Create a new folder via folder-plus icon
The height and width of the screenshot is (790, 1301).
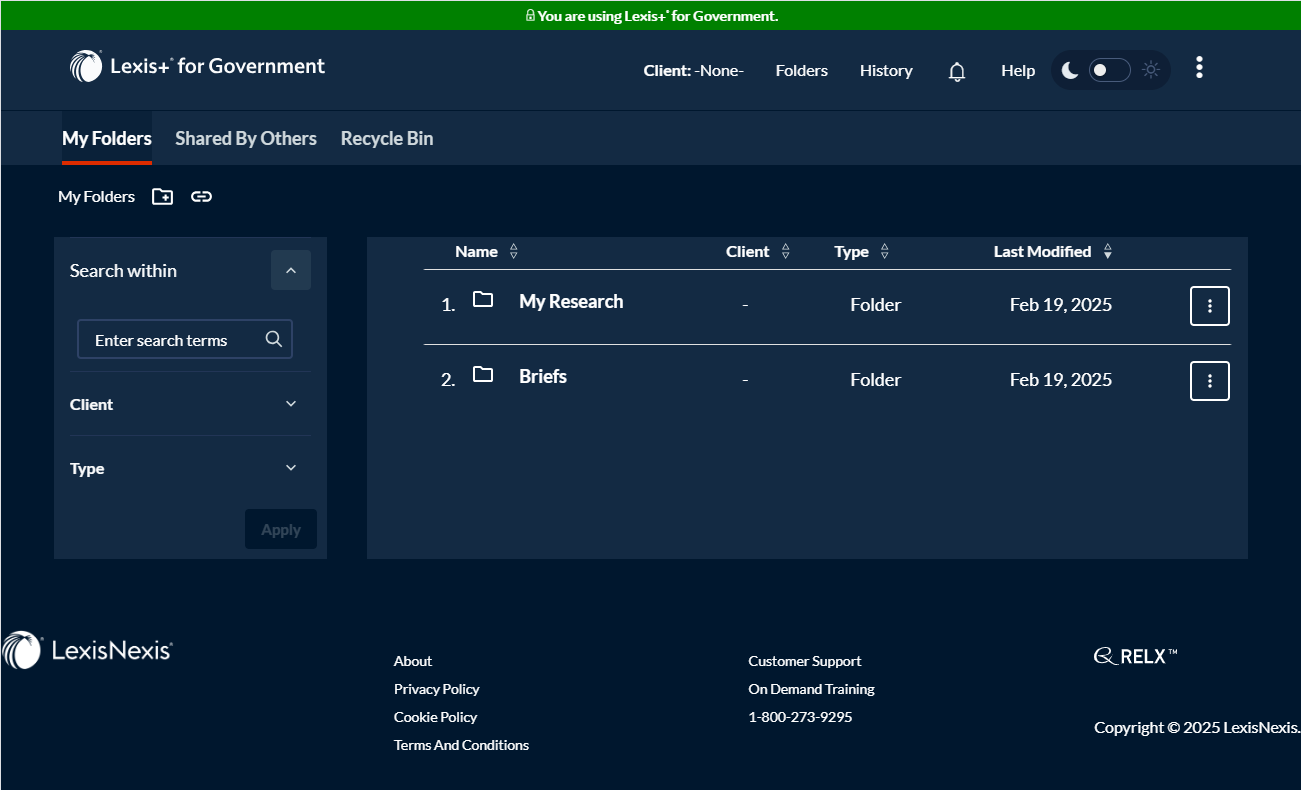tap(162, 197)
